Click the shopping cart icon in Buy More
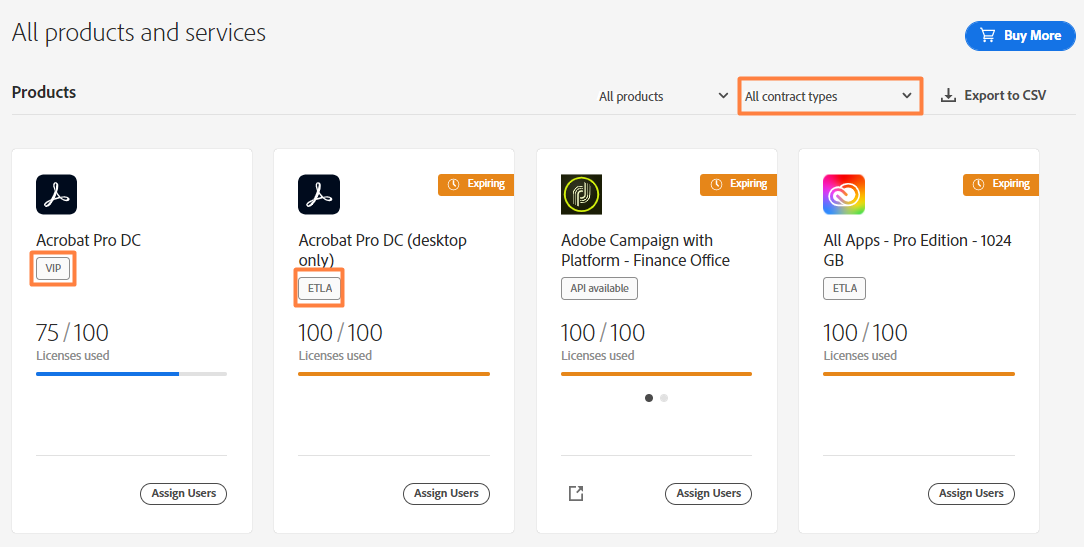 point(988,35)
